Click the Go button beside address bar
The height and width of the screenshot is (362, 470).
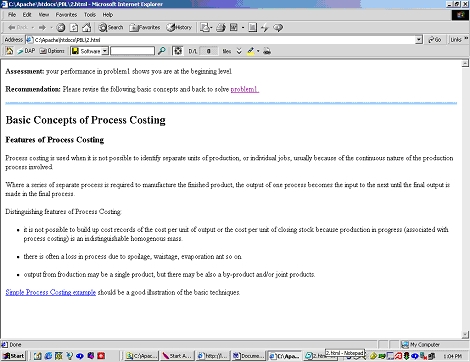click(435, 40)
